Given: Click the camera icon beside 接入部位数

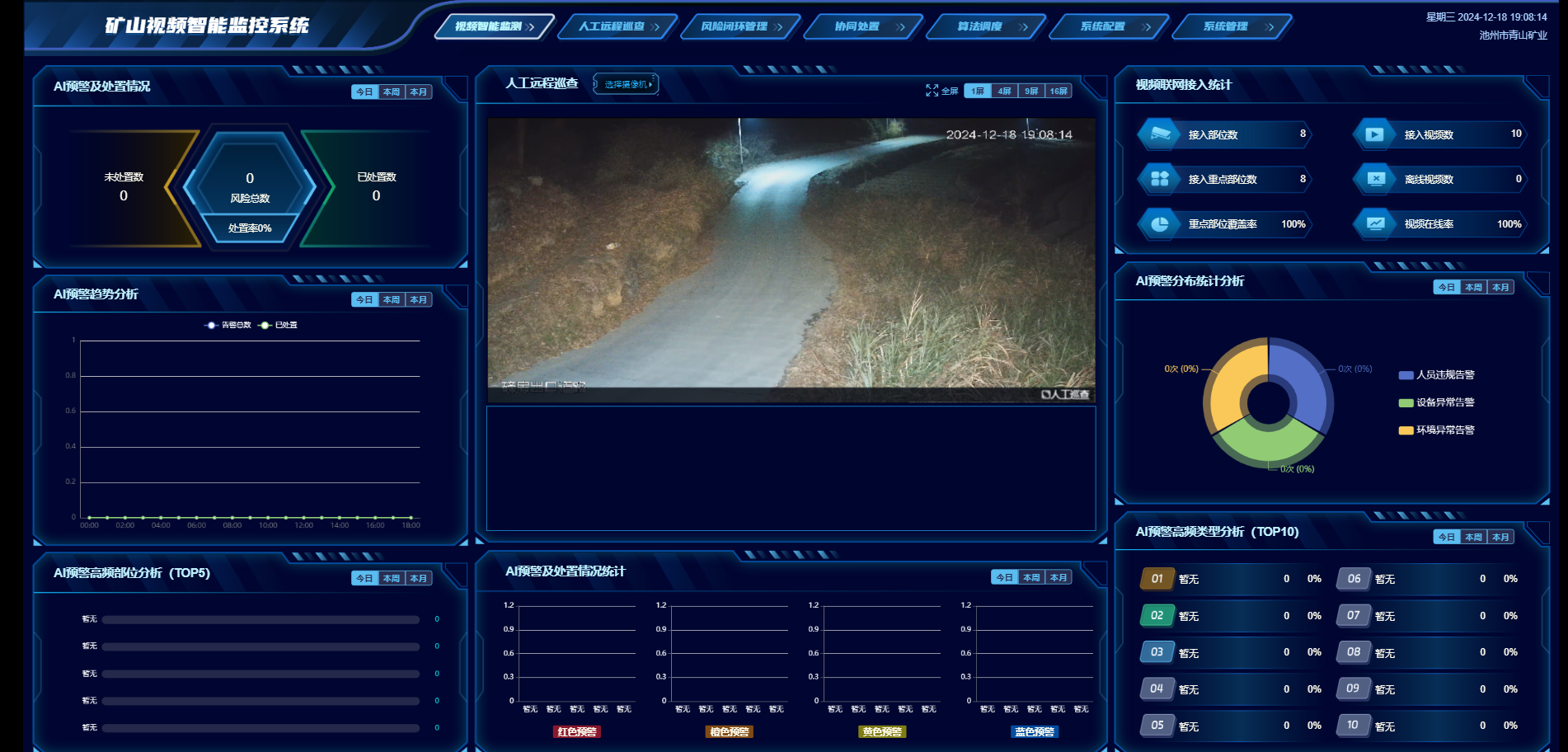Looking at the screenshot, I should click(x=1160, y=134).
